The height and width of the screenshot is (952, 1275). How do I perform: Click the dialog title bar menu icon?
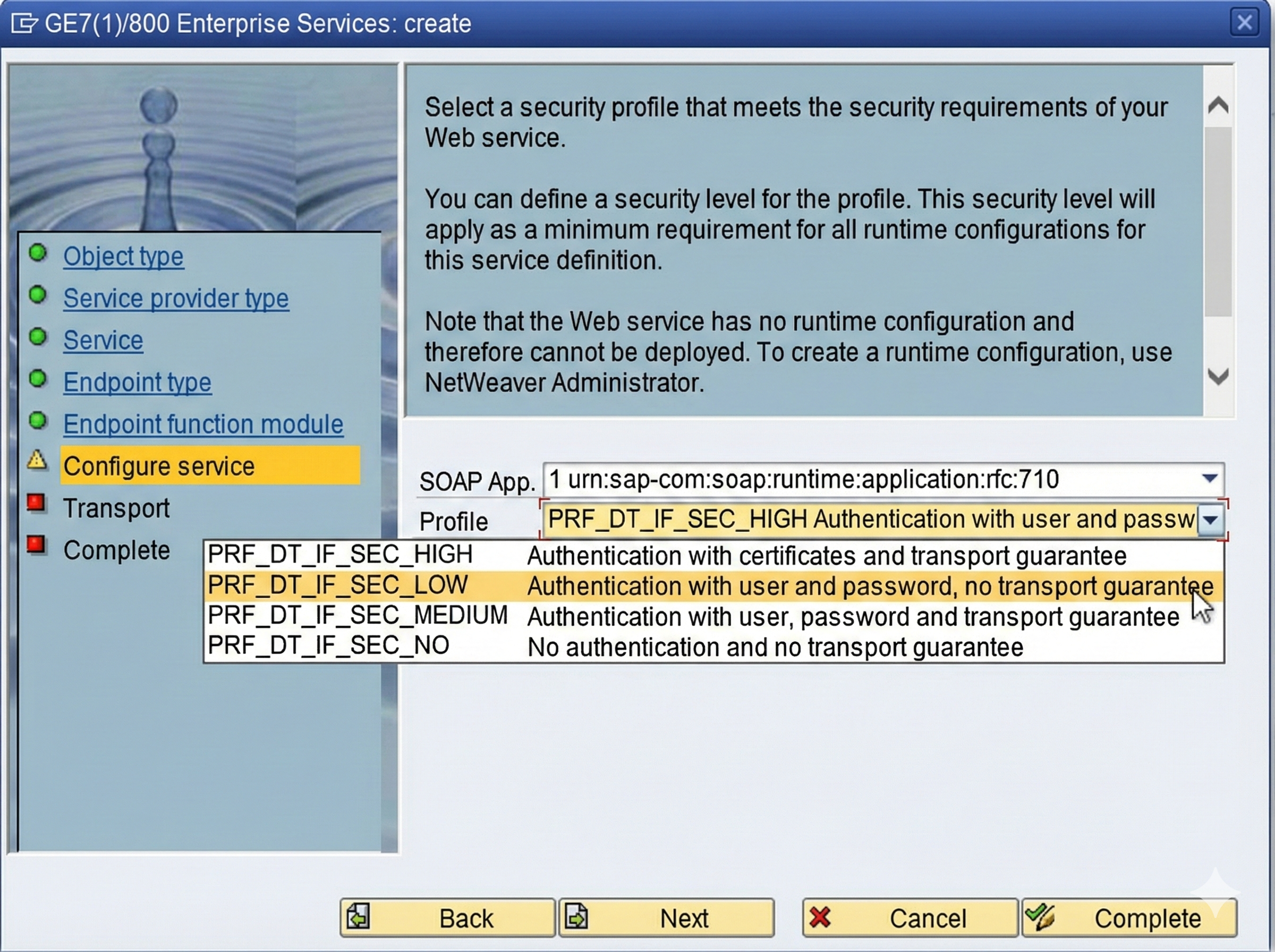[x=23, y=23]
